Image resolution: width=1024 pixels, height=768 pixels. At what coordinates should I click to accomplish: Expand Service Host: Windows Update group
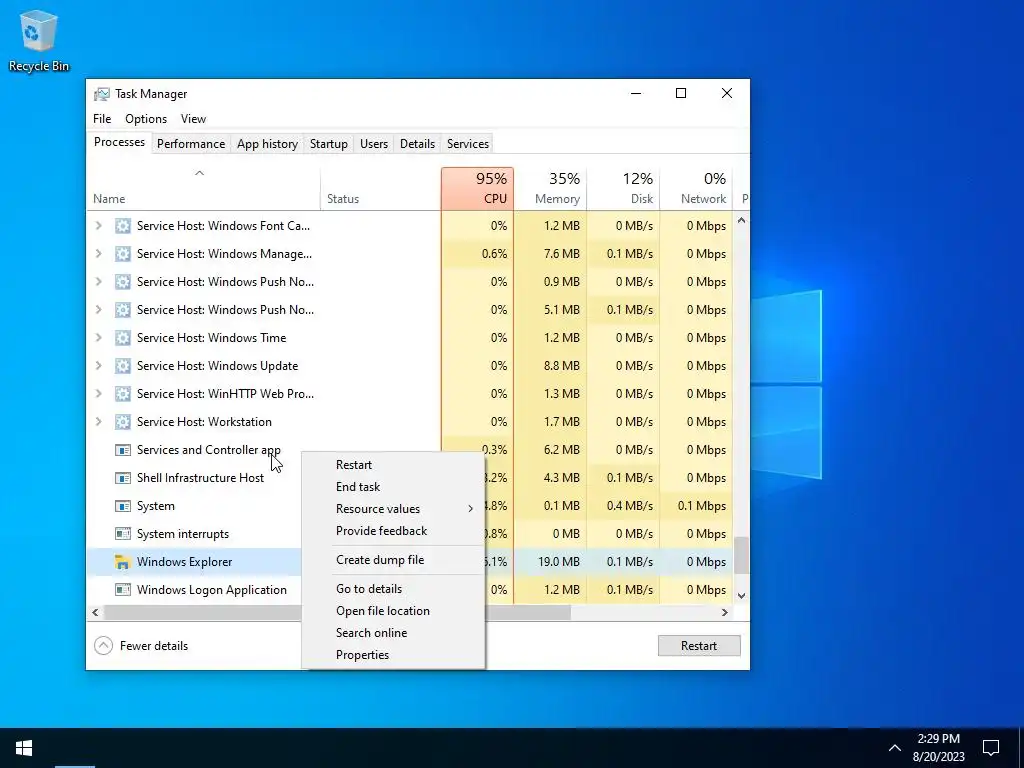pyautogui.click(x=99, y=366)
